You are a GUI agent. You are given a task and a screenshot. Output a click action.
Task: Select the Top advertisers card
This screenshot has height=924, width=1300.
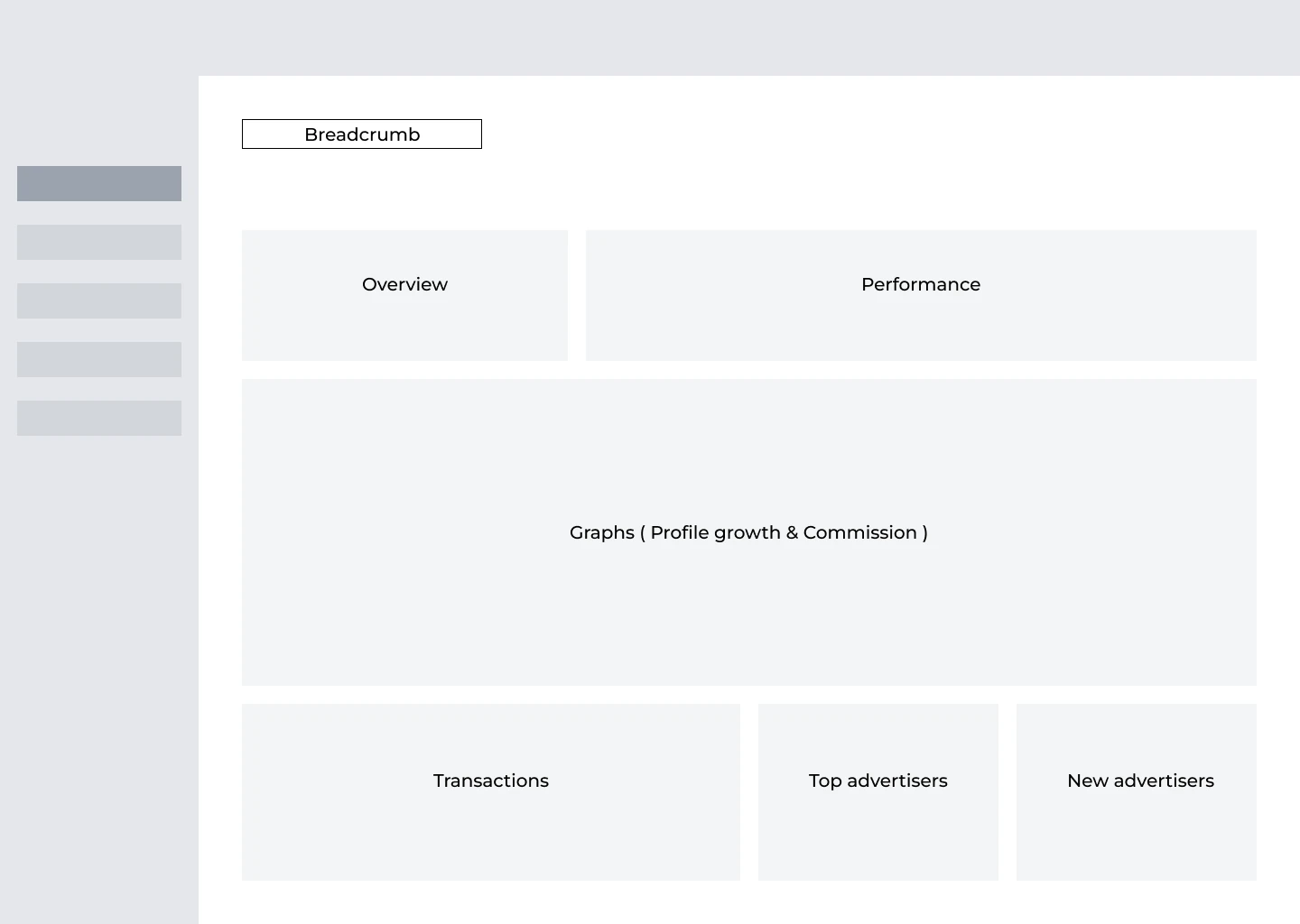coord(878,792)
